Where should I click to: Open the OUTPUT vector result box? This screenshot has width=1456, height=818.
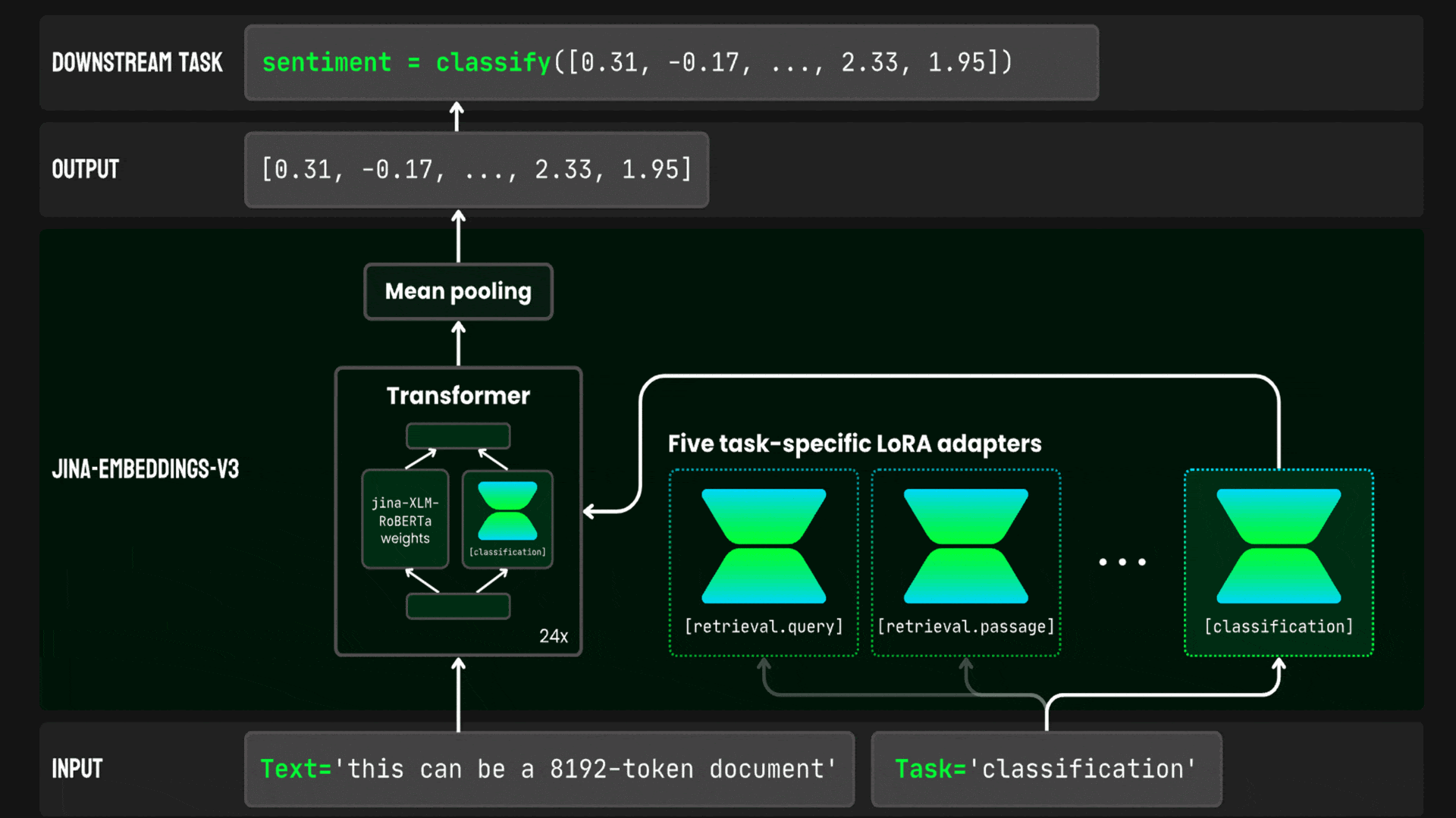476,170
